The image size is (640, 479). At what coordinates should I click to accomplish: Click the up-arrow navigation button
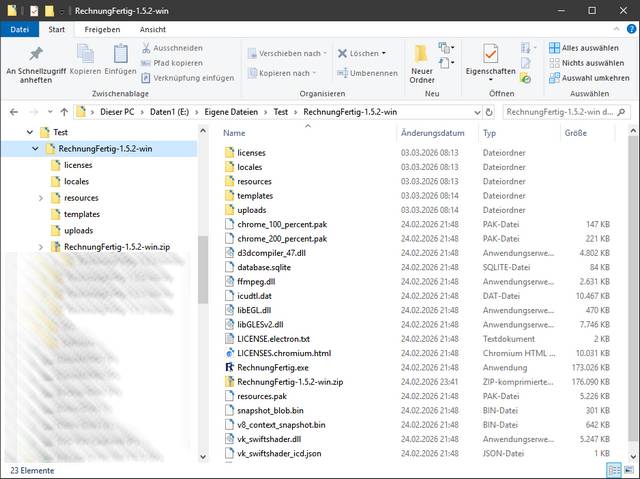point(64,112)
